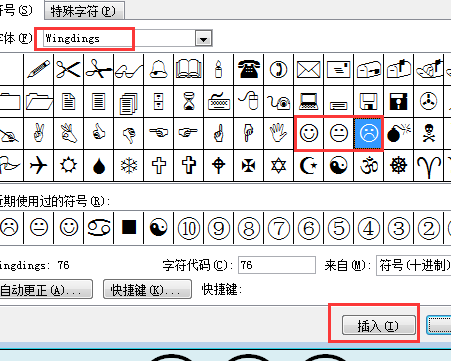Select the open raised hand symbol
Screen dimensions: 451x361
pyautogui.click(x=279, y=133)
